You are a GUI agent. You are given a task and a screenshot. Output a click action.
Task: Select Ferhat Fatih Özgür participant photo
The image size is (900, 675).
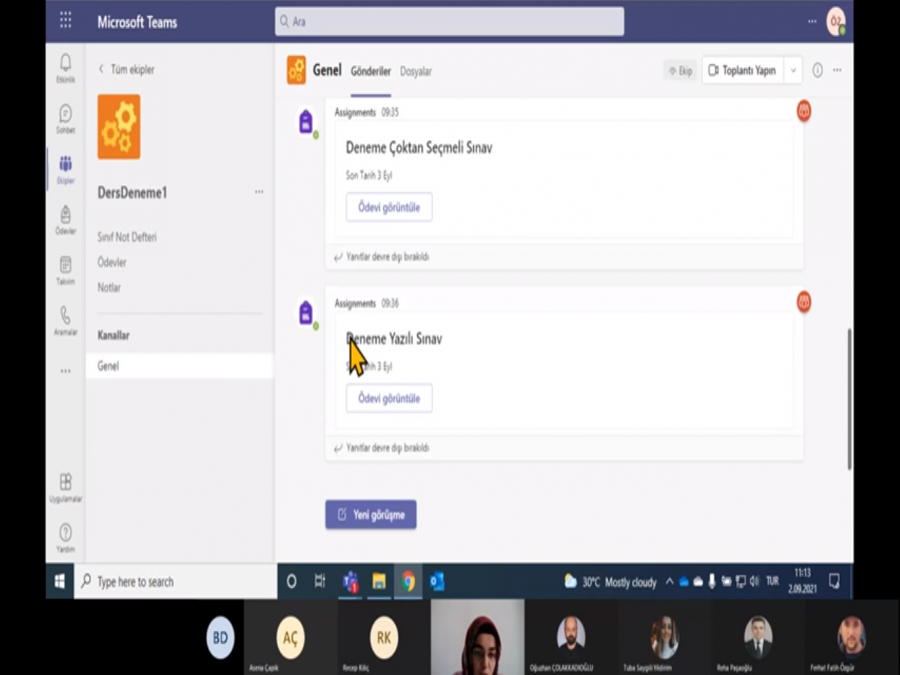(x=851, y=637)
